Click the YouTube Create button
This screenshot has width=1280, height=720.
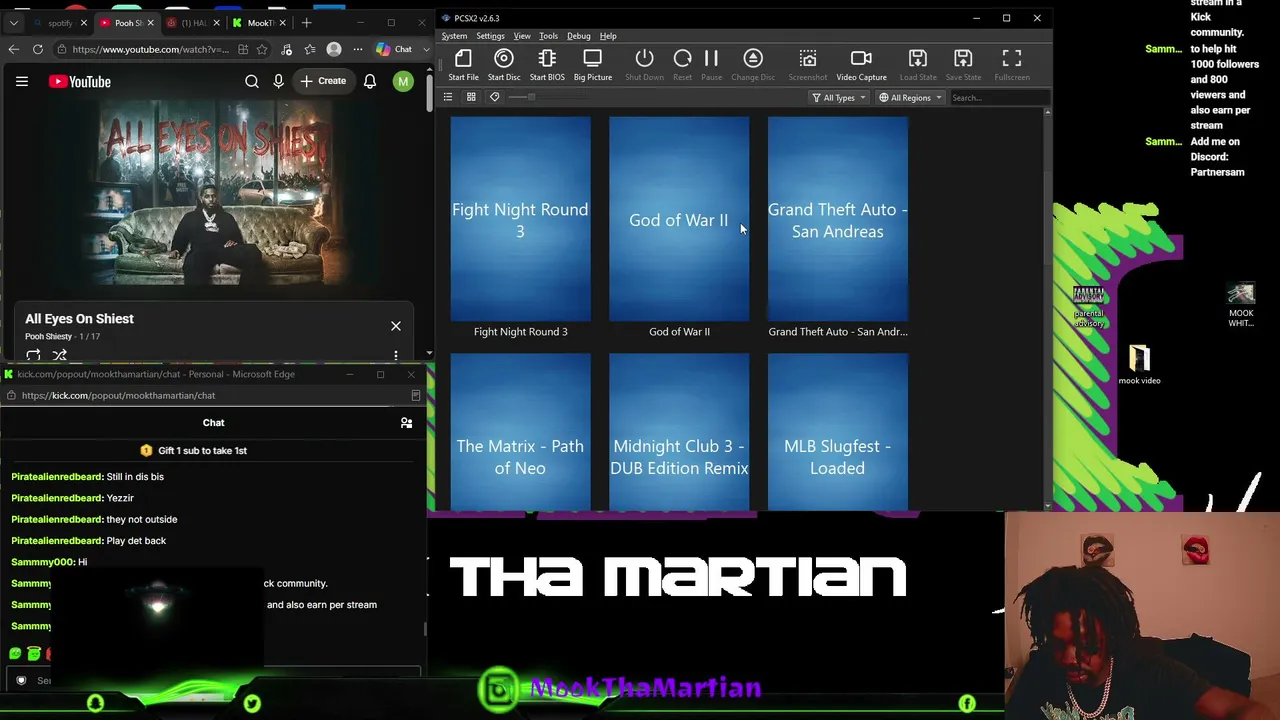(323, 82)
